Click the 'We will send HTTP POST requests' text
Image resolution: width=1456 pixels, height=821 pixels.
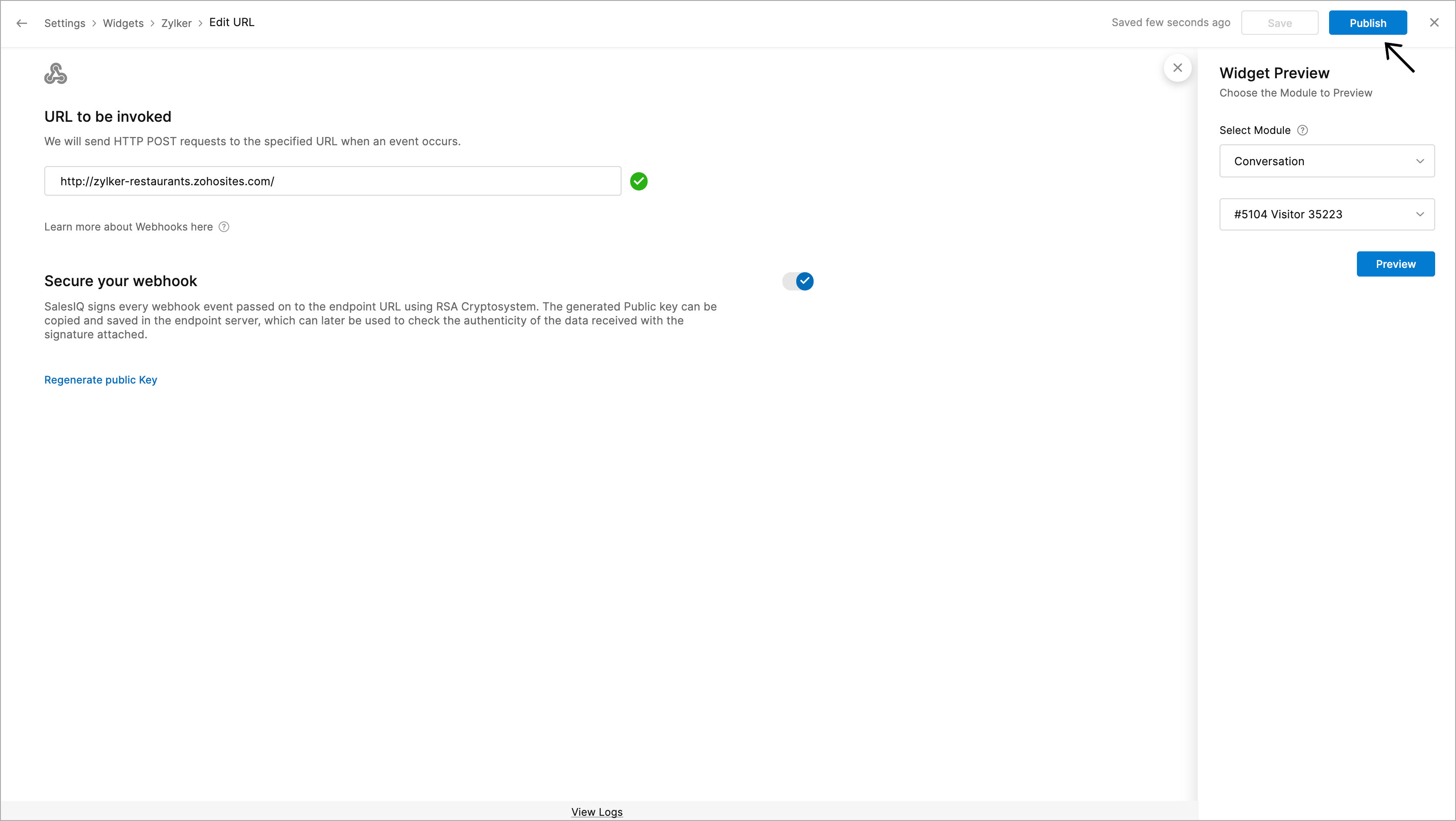pyautogui.click(x=253, y=141)
